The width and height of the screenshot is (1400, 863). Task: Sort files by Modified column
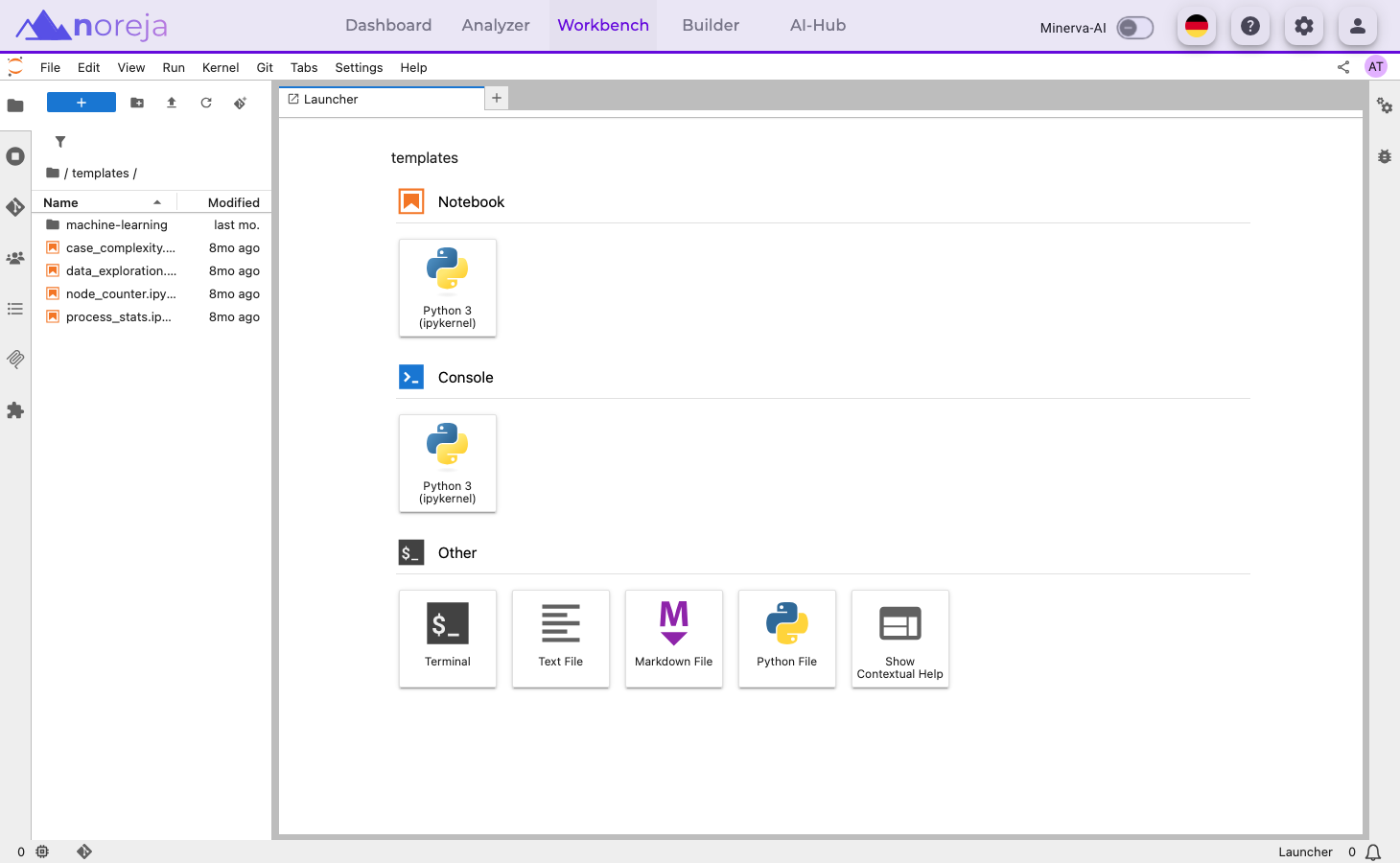(224, 202)
